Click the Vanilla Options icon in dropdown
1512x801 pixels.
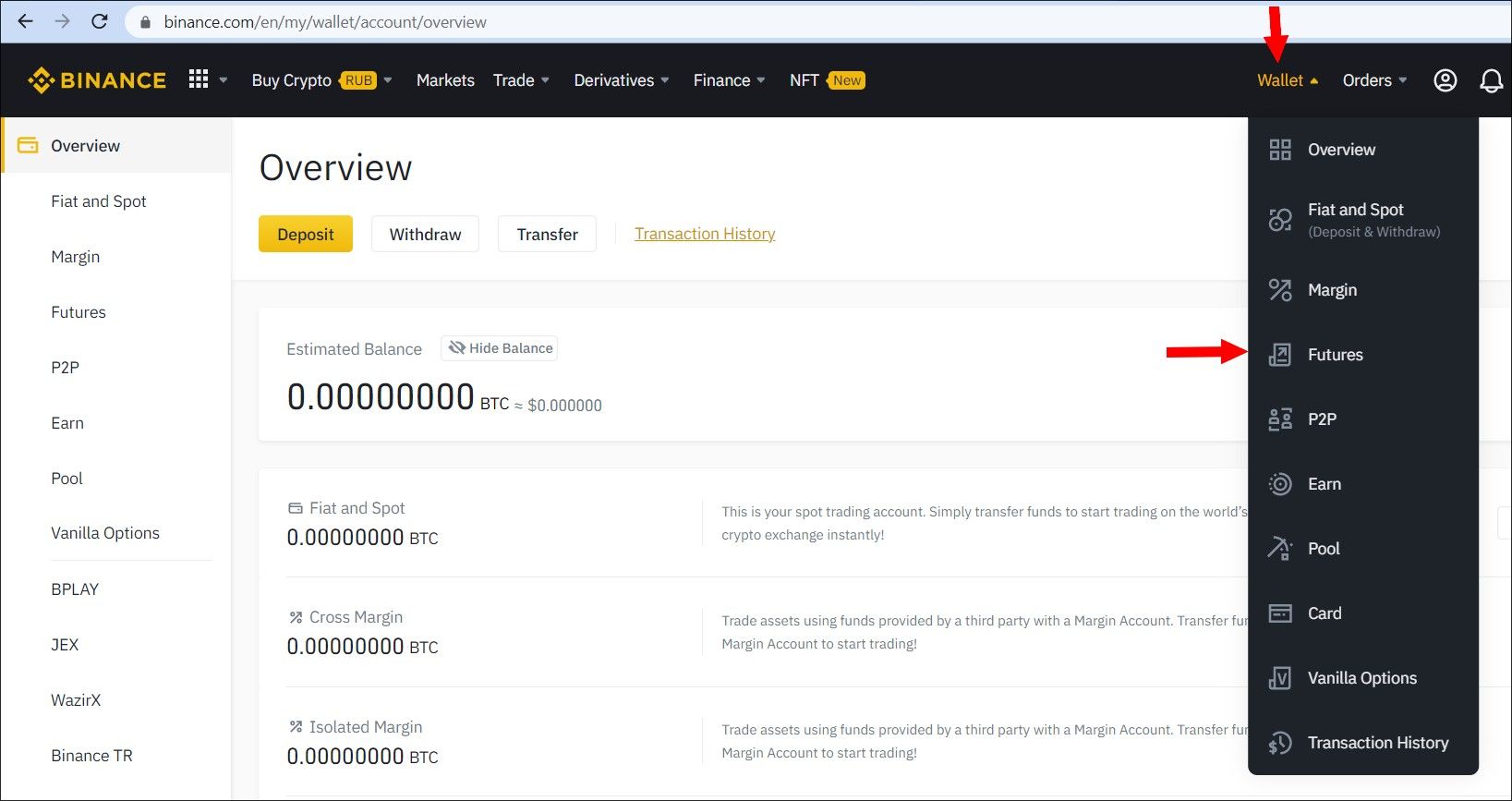[x=1280, y=678]
